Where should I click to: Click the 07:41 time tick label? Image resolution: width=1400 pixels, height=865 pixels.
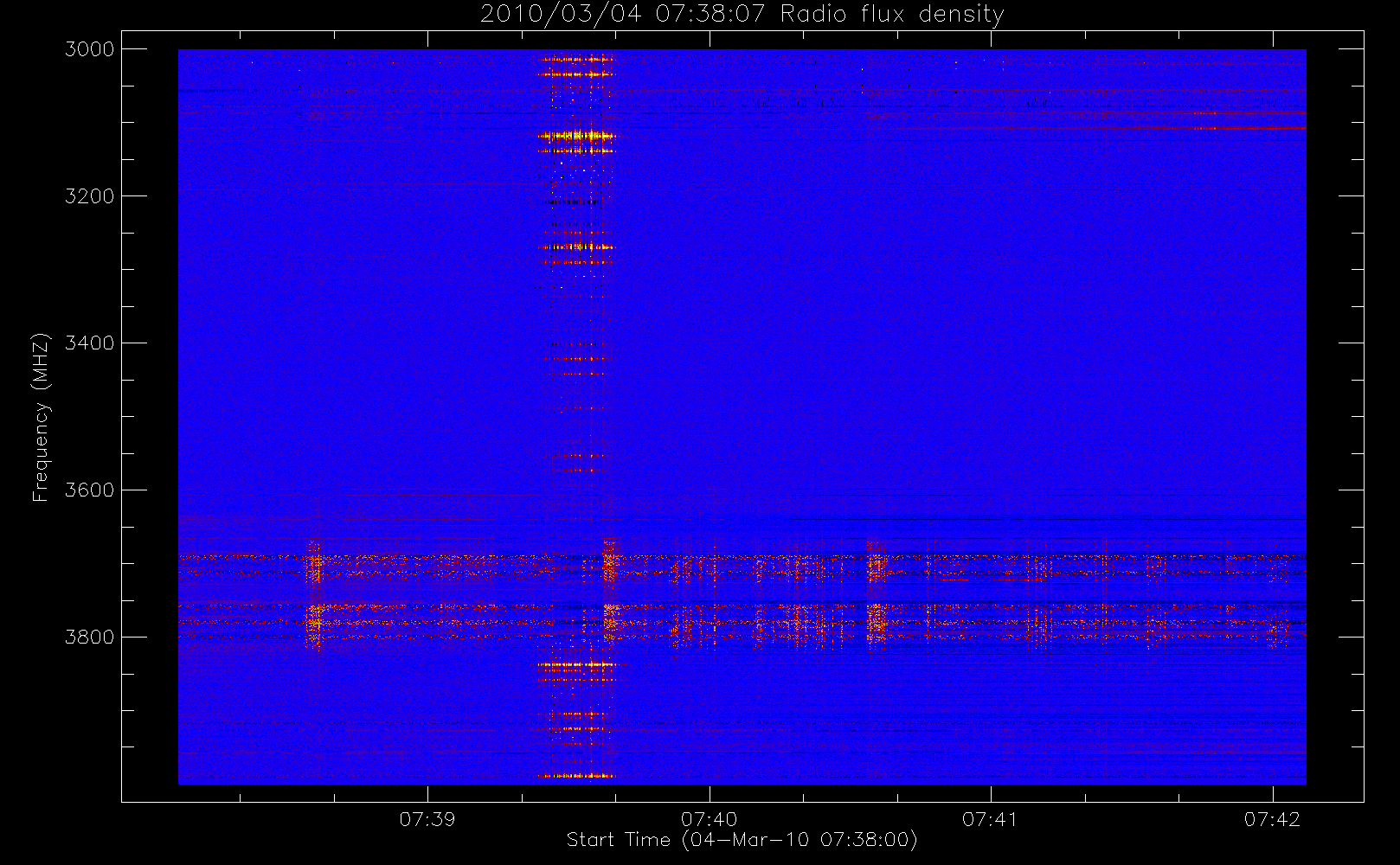[x=991, y=819]
